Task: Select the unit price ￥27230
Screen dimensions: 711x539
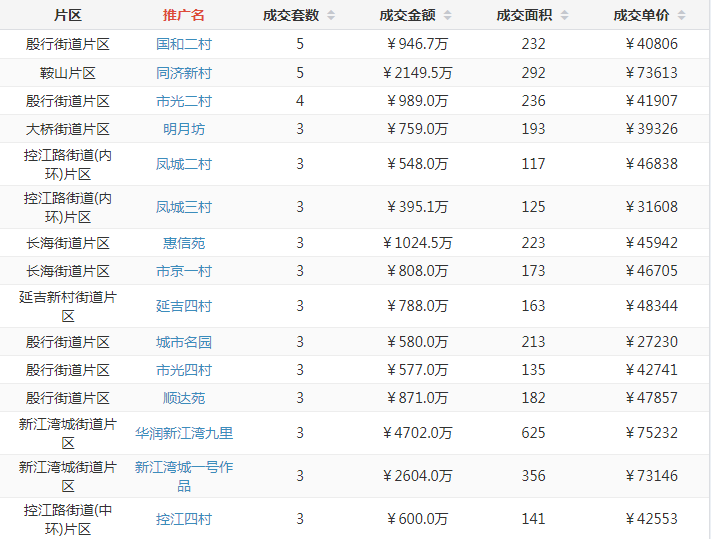Action: (652, 342)
